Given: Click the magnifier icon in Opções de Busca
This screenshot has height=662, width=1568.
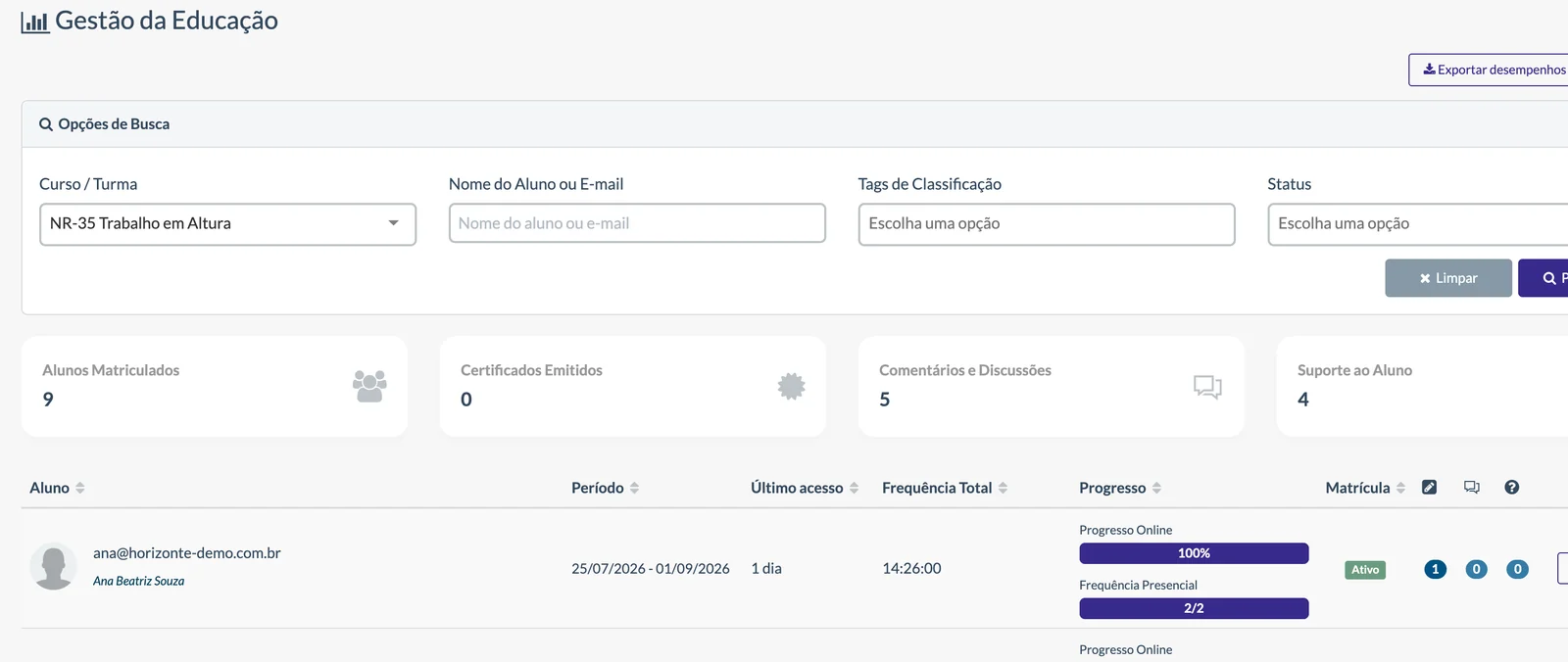Looking at the screenshot, I should [46, 124].
